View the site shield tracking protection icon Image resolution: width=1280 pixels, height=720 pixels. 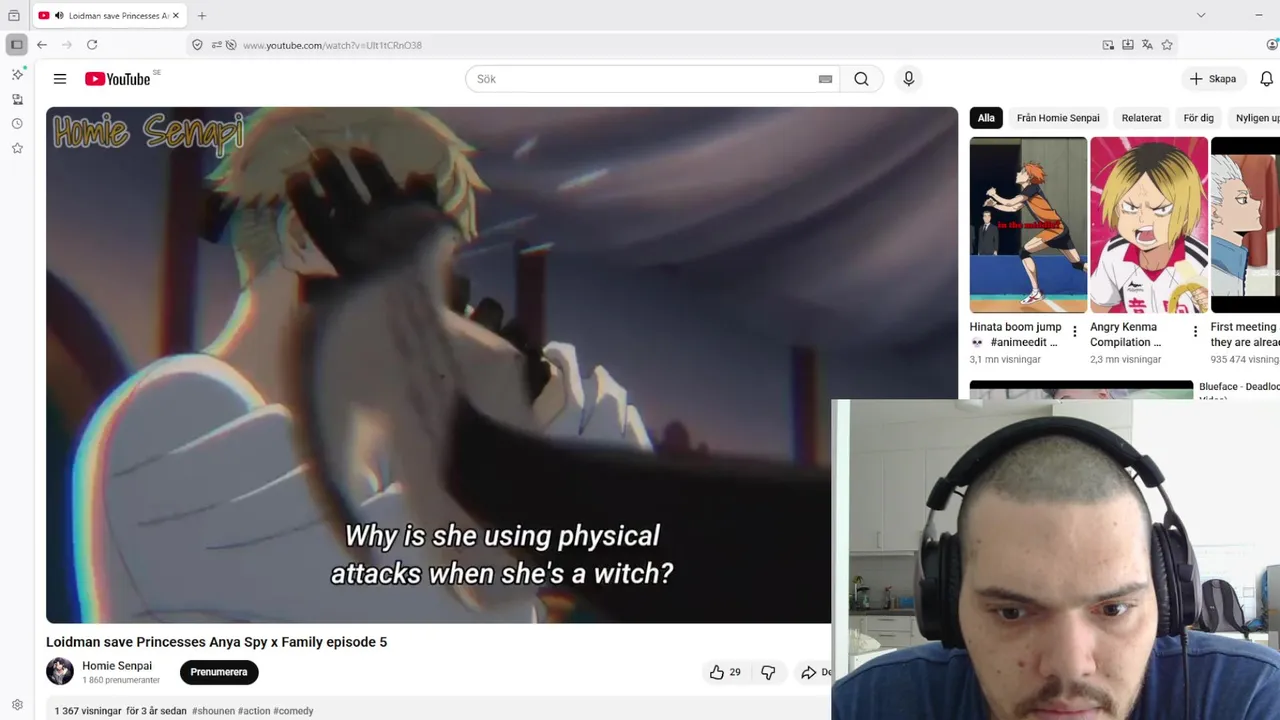(197, 45)
